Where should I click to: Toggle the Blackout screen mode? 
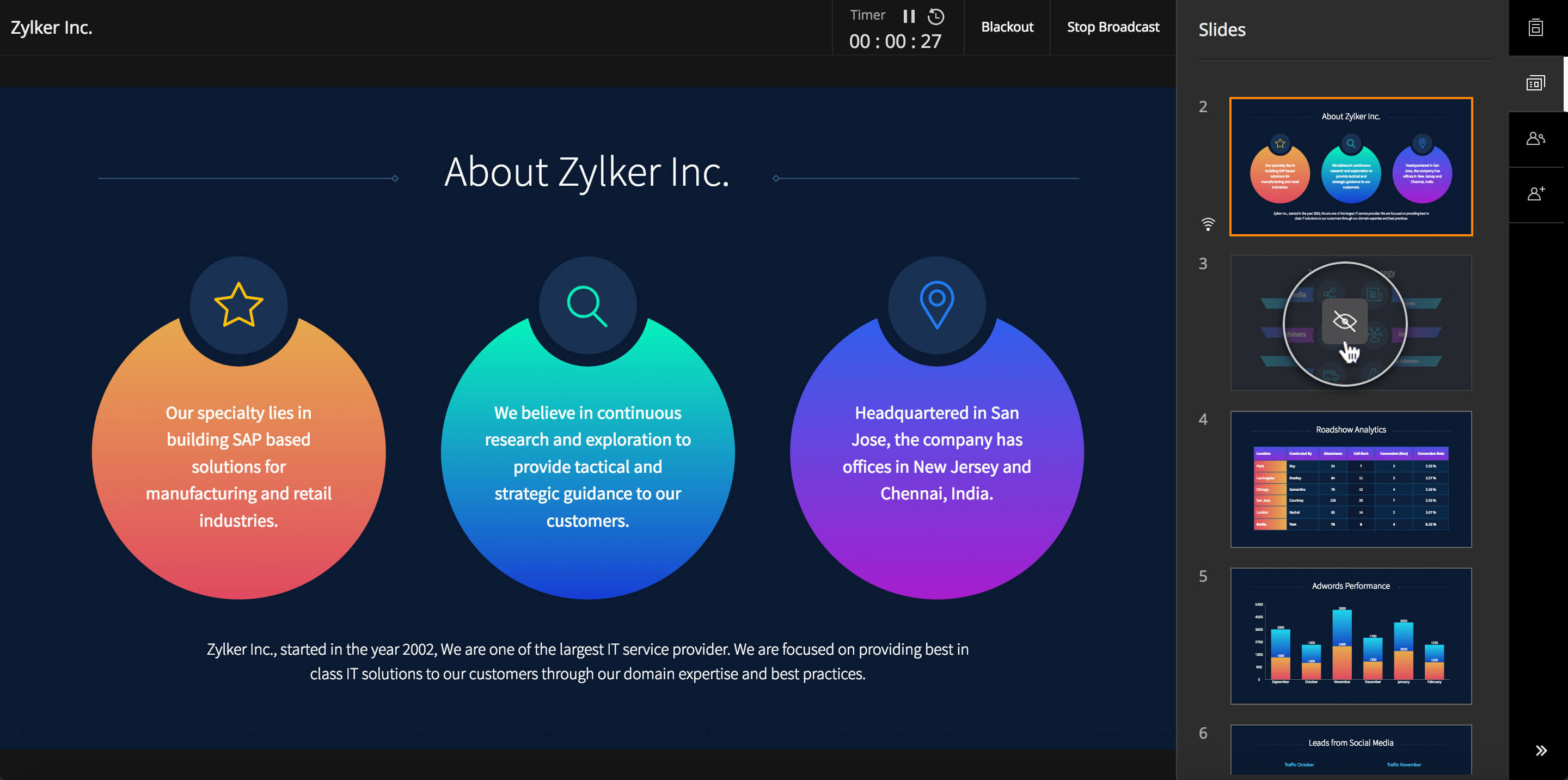(x=1005, y=27)
